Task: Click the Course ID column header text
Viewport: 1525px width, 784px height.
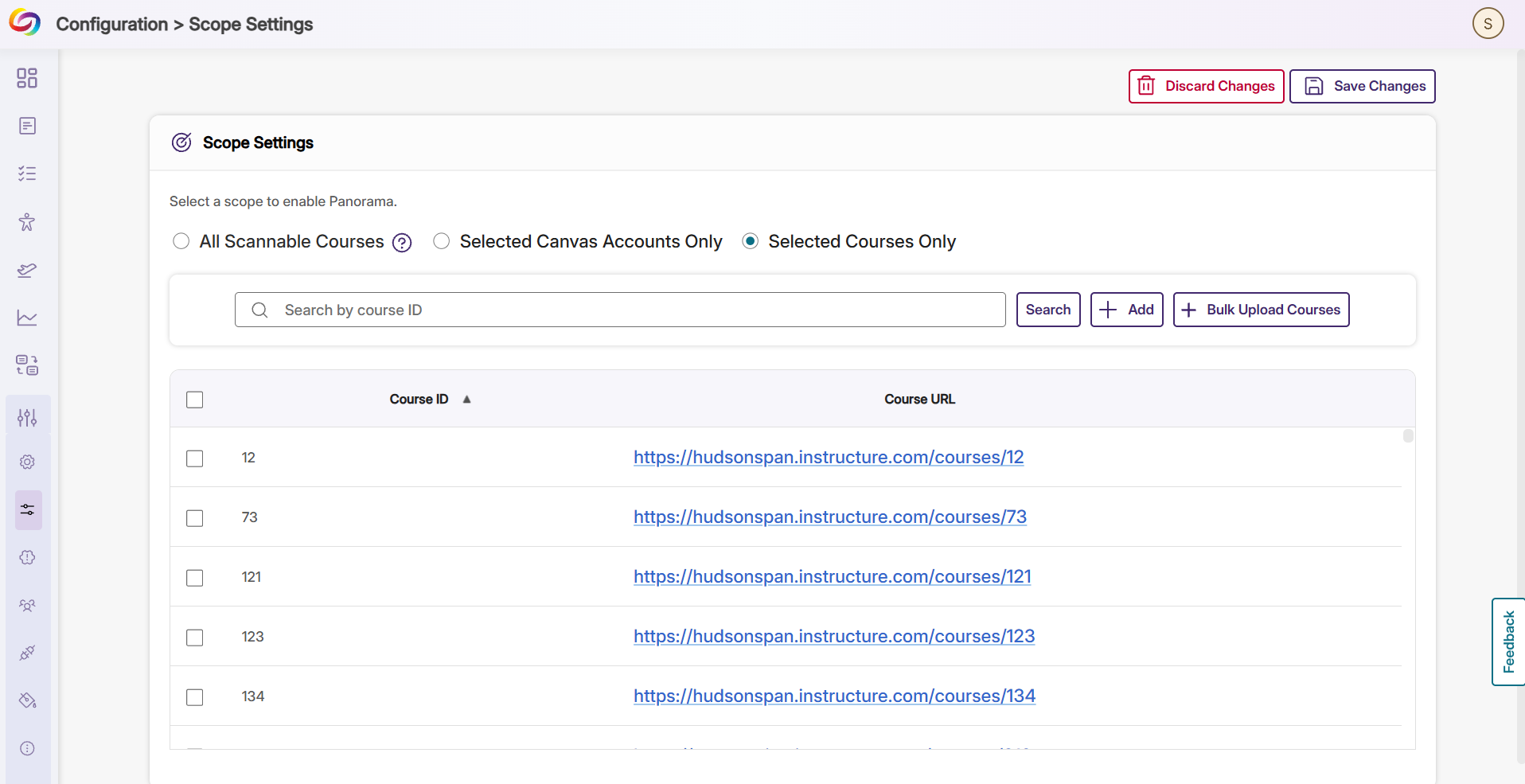Action: click(x=419, y=399)
